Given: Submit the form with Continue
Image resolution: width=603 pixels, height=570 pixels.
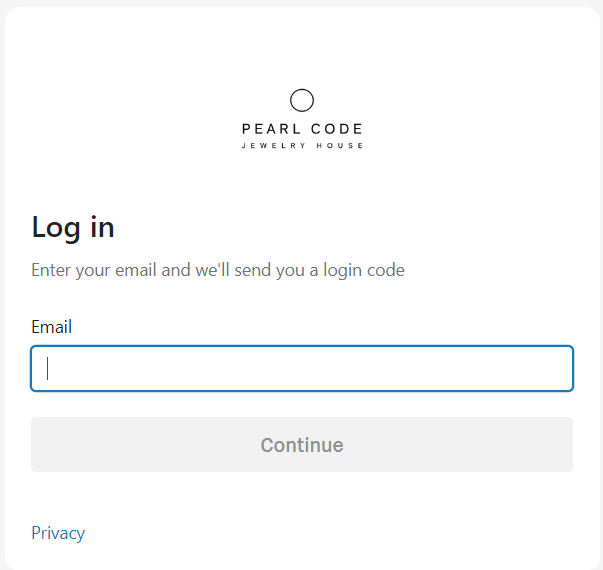Looking at the screenshot, I should [x=302, y=445].
